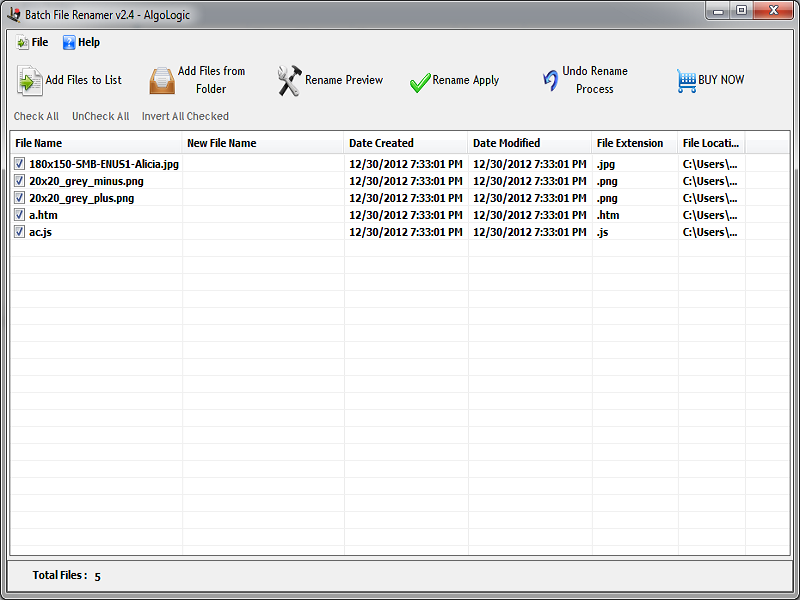Open the File menu
The image size is (800, 600).
coord(32,43)
